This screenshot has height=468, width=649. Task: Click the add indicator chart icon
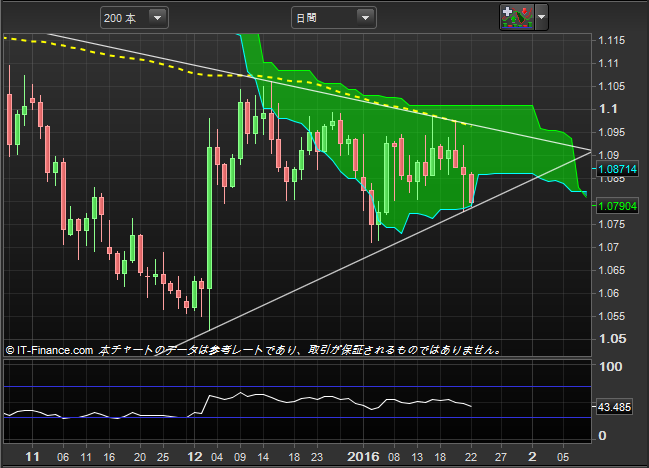pyautogui.click(x=517, y=17)
